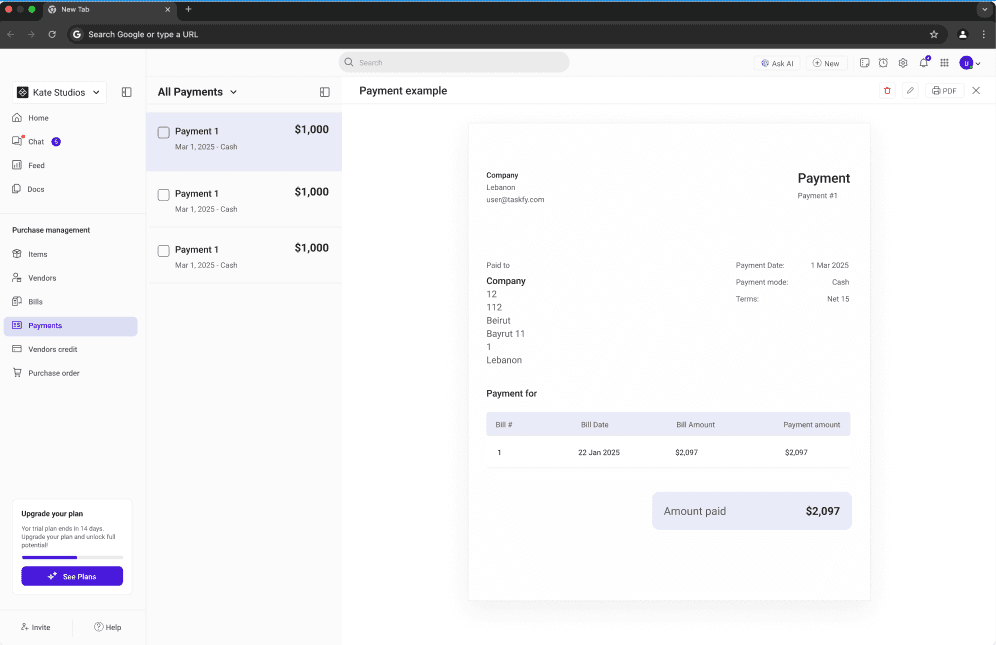Image resolution: width=996 pixels, height=645 pixels.
Task: Open Bills under Purchase management
Action: click(35, 302)
